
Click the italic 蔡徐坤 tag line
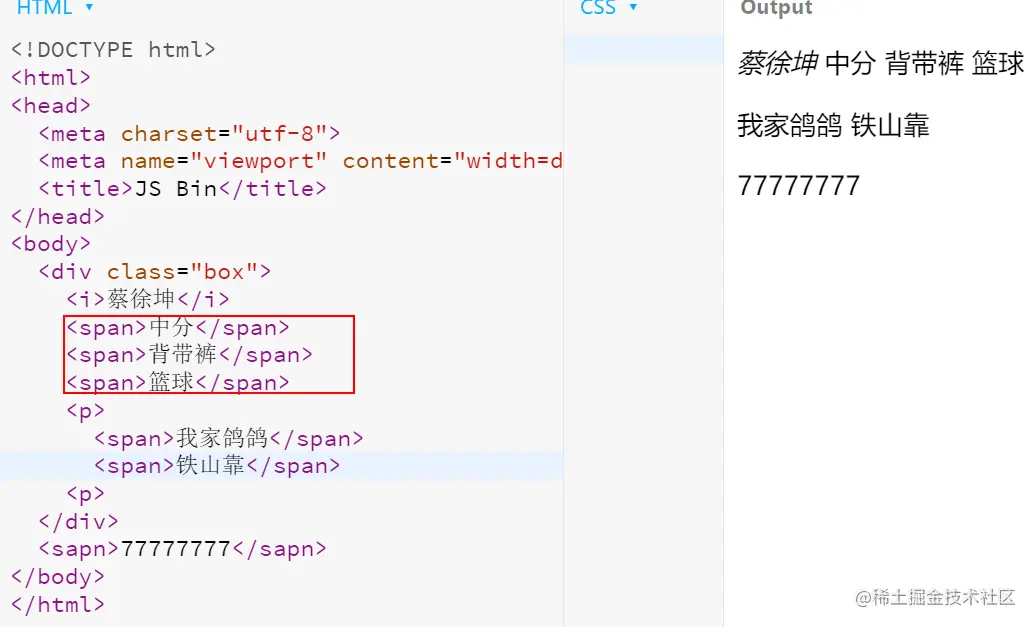click(x=148, y=300)
